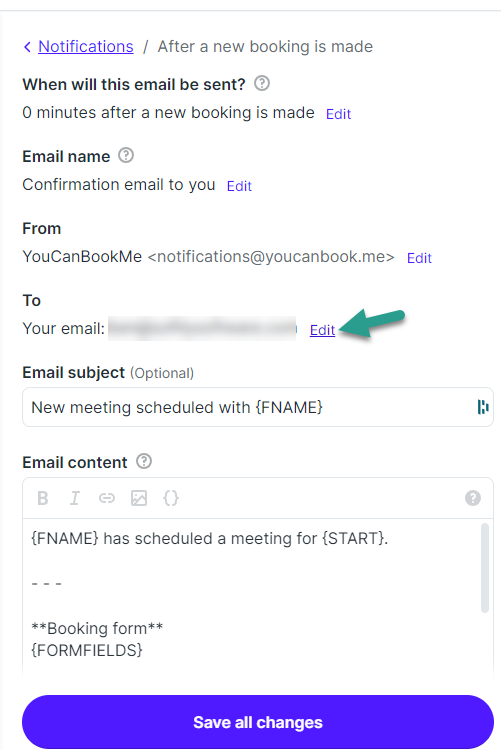This screenshot has height=750, width=501.
Task: Edit the From address
Action: click(419, 258)
